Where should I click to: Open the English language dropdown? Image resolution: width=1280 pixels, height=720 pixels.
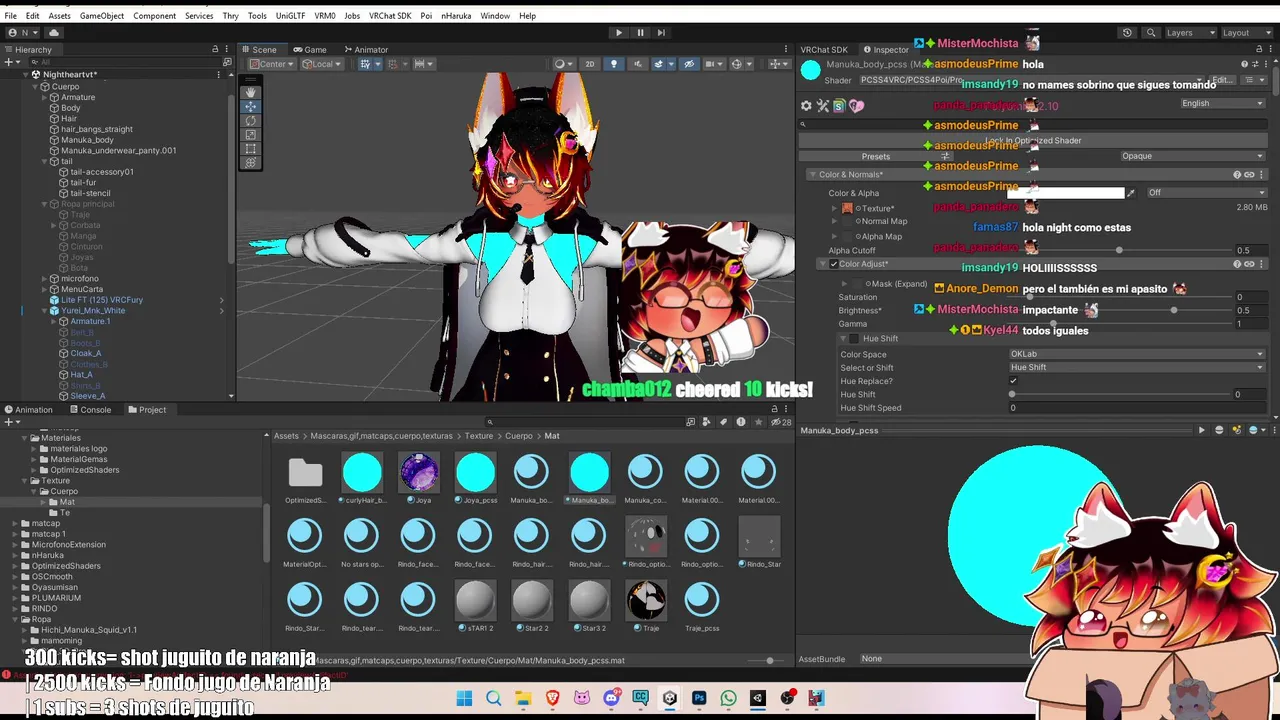1222,104
